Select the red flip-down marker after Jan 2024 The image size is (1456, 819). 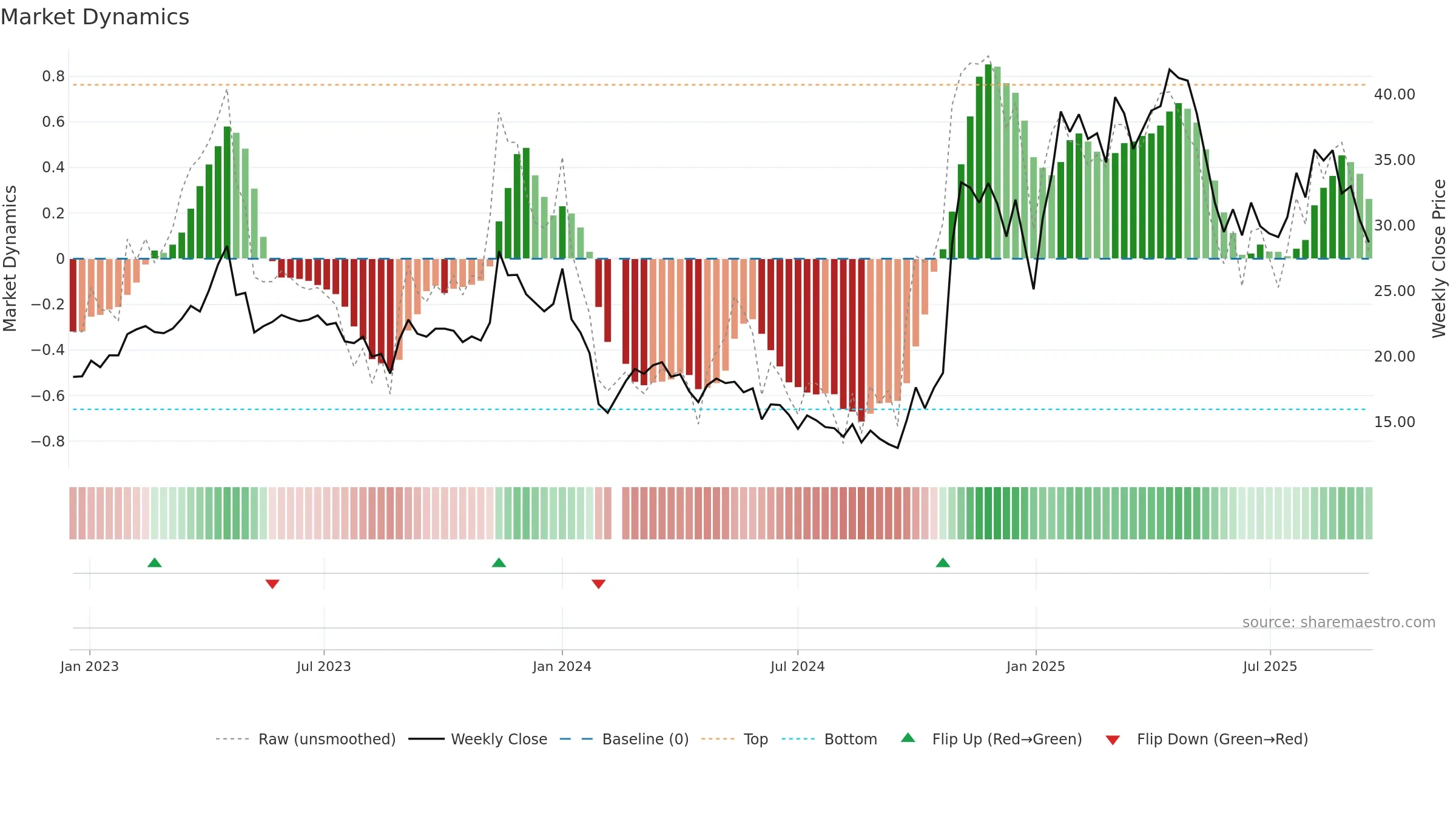pos(599,584)
